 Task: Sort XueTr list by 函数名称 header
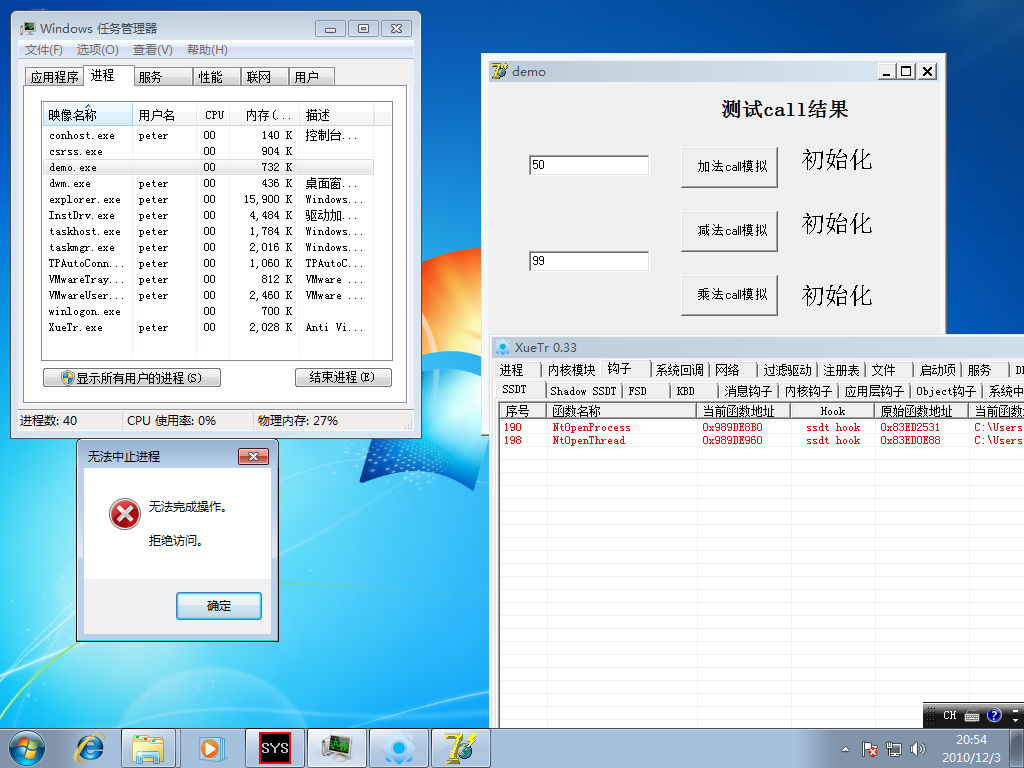coord(621,411)
